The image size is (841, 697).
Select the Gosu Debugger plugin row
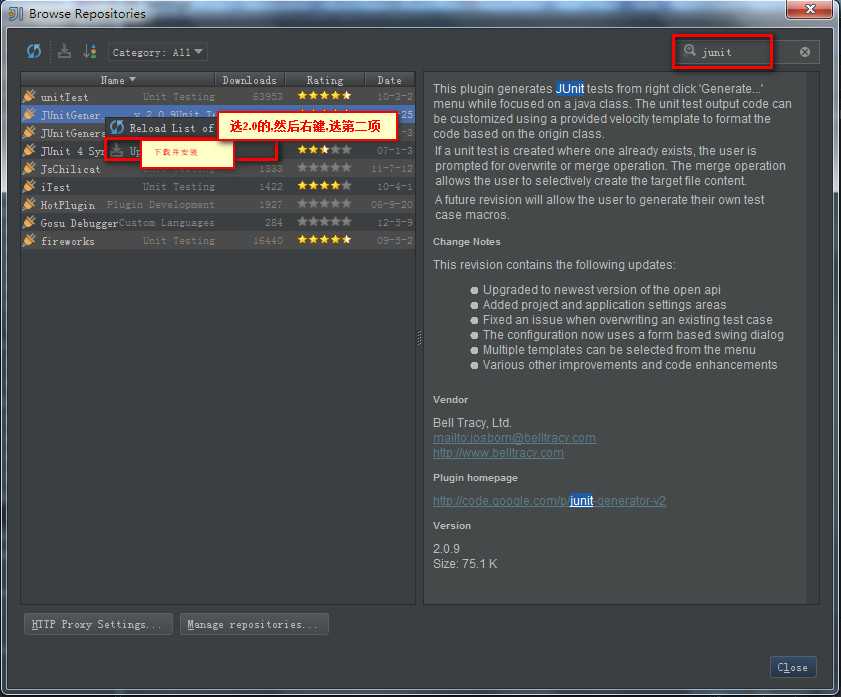coord(218,223)
